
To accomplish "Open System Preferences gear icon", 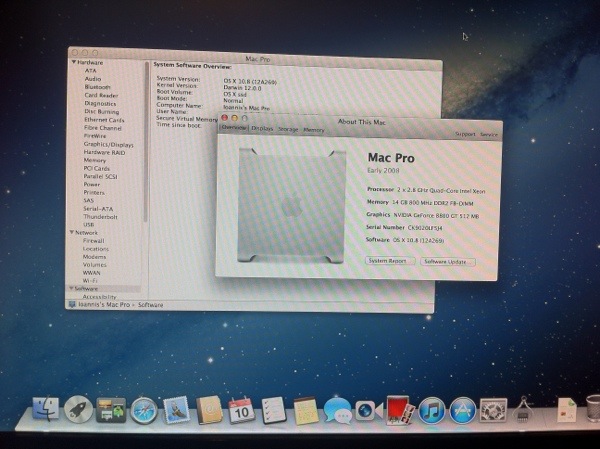I will click(x=493, y=411).
